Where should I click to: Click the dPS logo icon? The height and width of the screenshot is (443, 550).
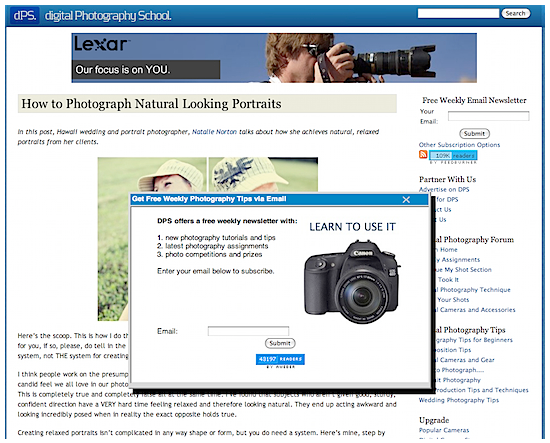24,15
